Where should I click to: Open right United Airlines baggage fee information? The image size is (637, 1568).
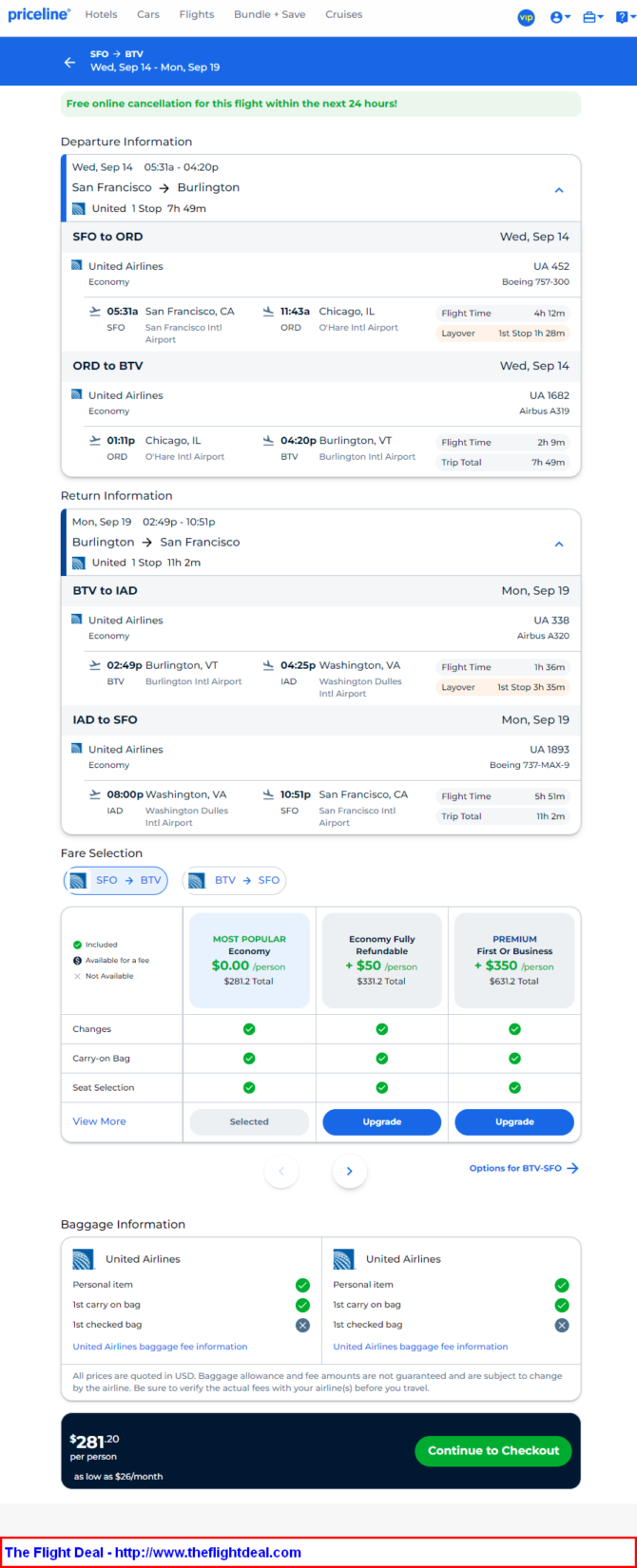(420, 1347)
